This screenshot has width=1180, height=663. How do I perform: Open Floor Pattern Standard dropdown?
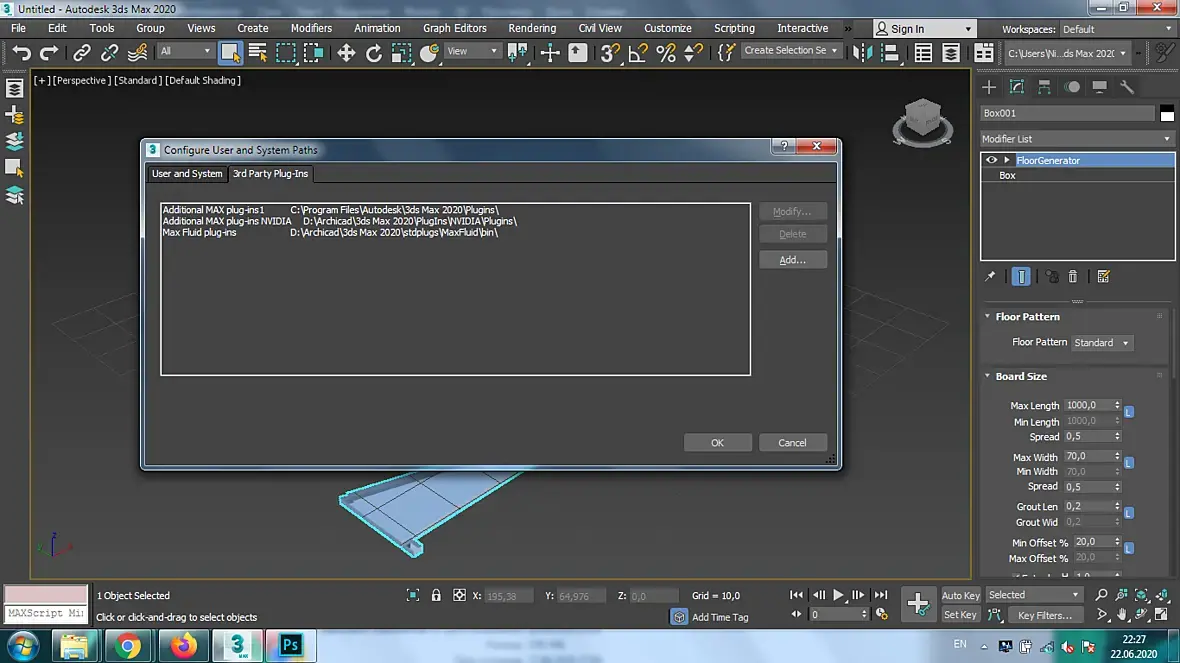click(1101, 343)
